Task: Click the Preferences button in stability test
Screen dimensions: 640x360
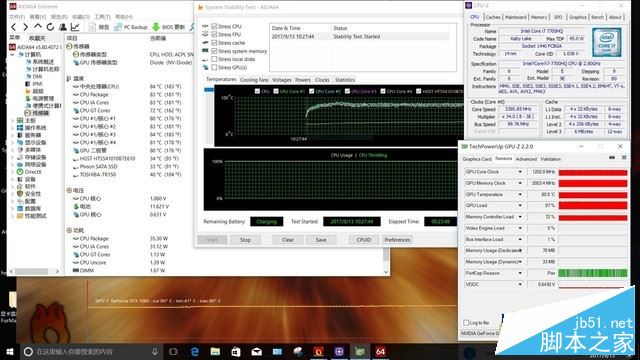Action: point(397,240)
